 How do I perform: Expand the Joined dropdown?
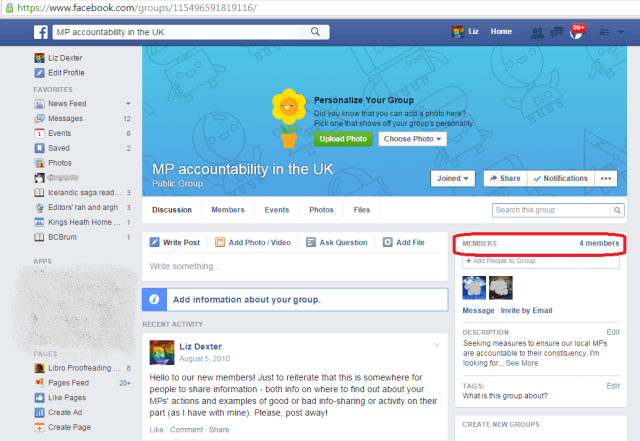(452, 178)
